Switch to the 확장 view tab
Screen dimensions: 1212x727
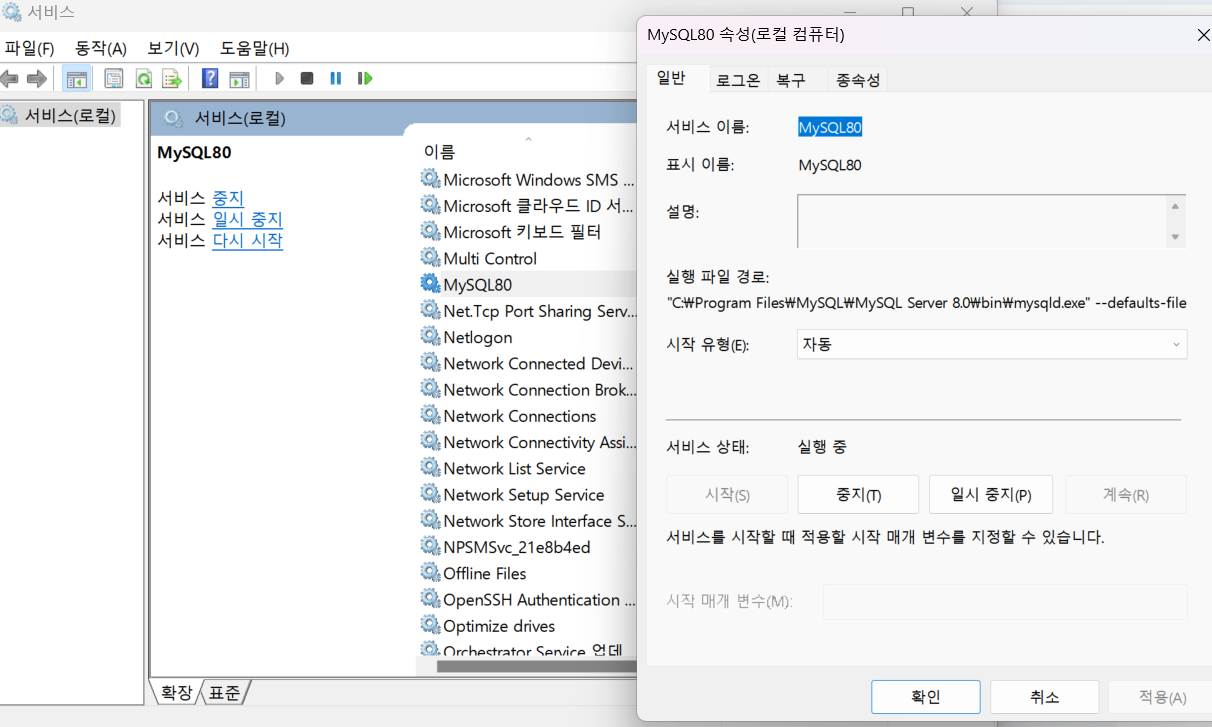click(x=176, y=692)
